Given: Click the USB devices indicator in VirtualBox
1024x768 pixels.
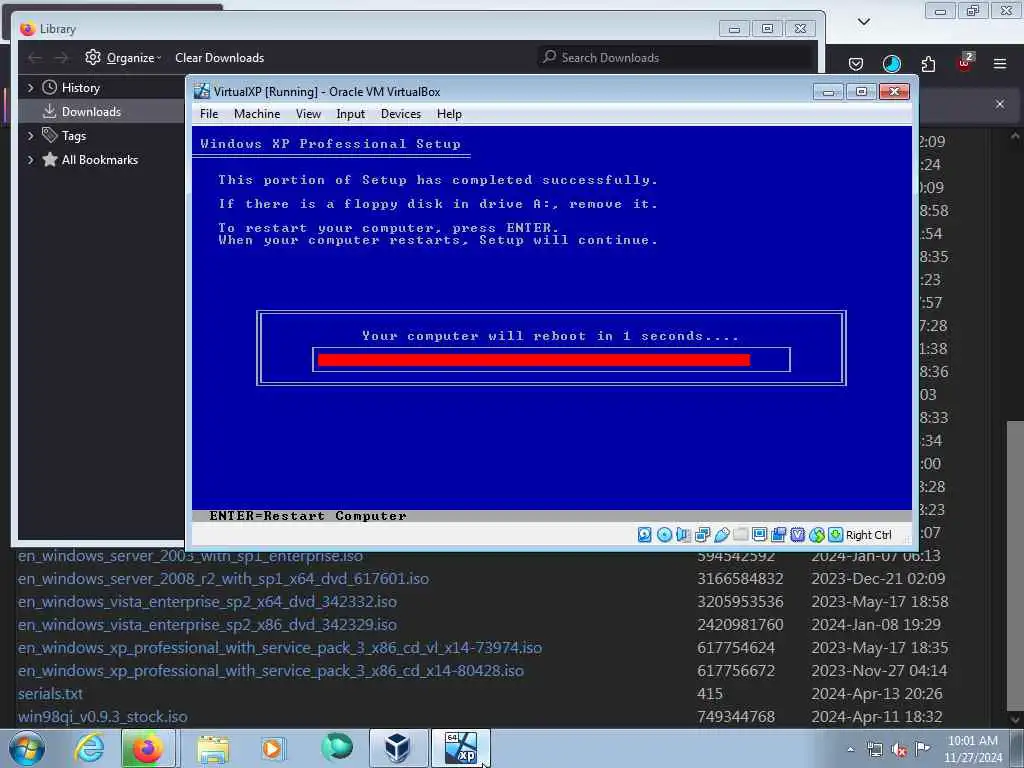Looking at the screenshot, I should 722,535.
